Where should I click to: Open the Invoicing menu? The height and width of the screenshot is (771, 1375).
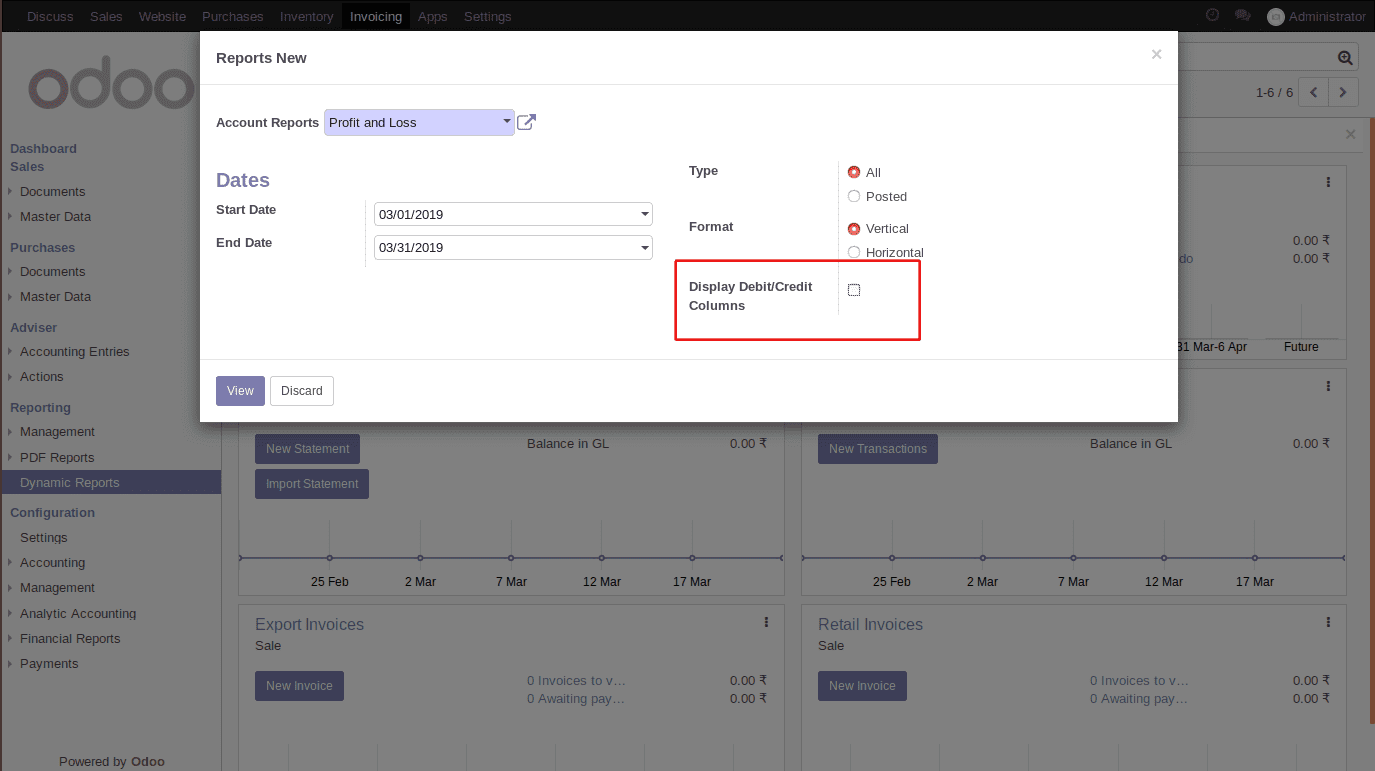point(376,16)
